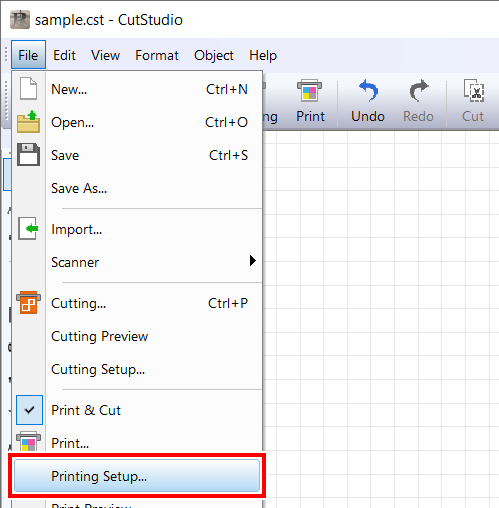Click the floppy disk save icon
499x508 pixels.
click(28, 155)
